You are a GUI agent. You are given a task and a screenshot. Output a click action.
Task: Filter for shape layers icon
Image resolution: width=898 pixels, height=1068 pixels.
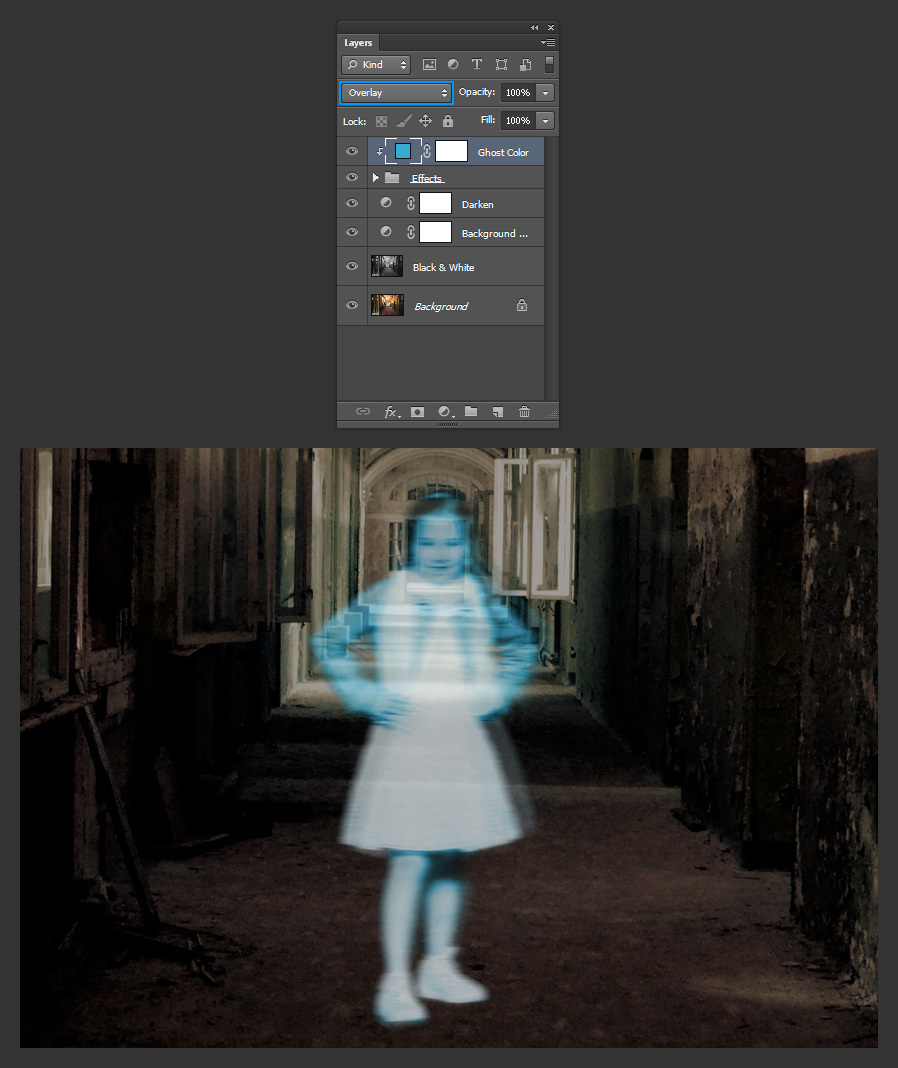501,65
